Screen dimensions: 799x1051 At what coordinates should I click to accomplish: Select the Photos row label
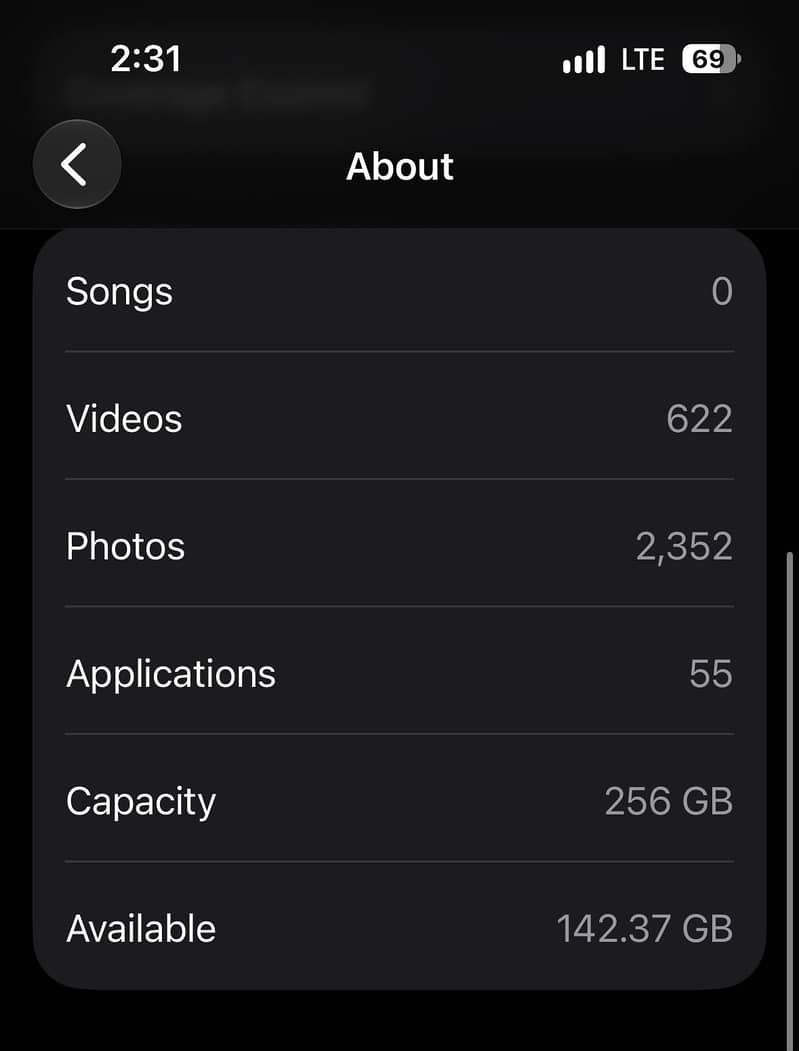point(125,546)
